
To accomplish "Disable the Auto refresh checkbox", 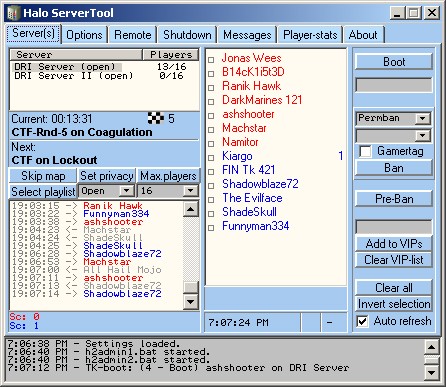I will tap(362, 321).
